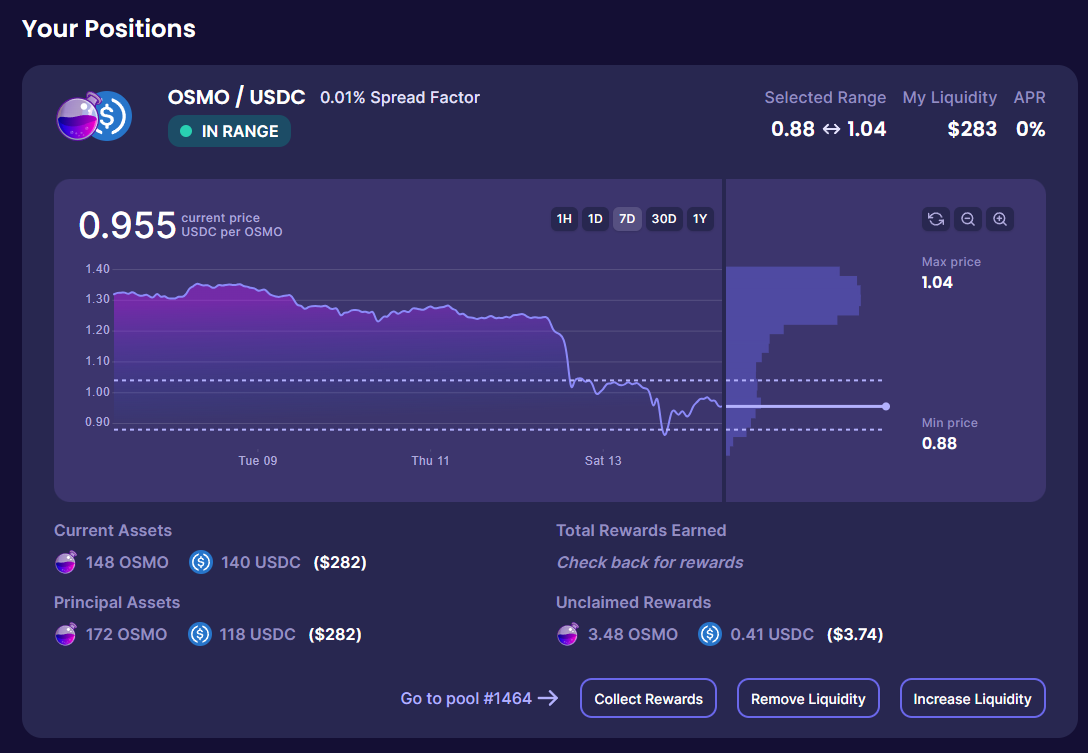Click the current price line handle
Image resolution: width=1088 pixels, height=753 pixels.
[x=885, y=406]
